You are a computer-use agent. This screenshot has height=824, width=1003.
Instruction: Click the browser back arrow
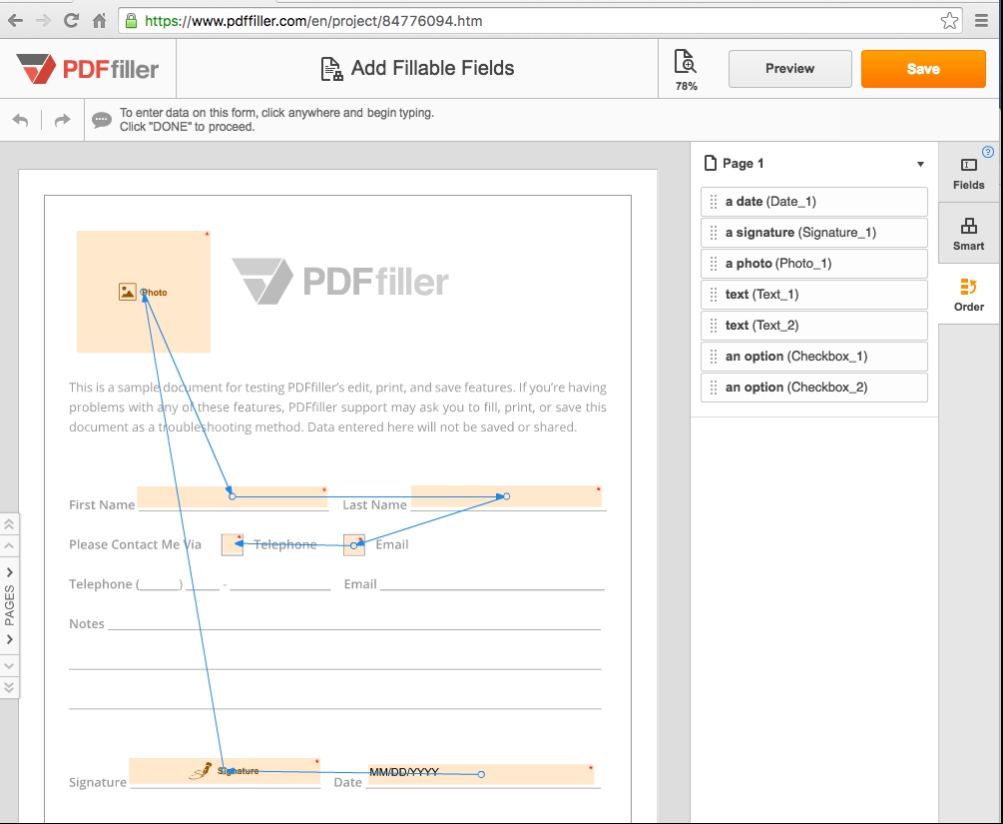coord(15,21)
